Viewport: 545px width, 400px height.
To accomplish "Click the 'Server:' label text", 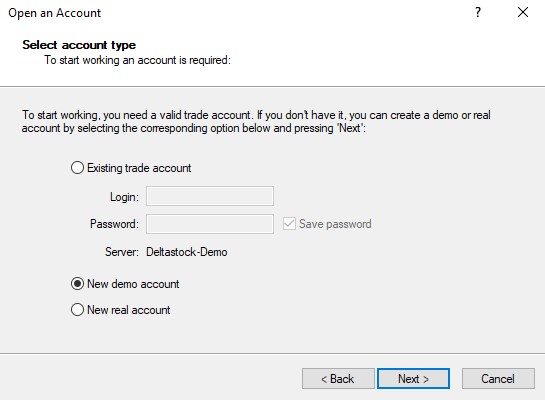I will [x=122, y=252].
